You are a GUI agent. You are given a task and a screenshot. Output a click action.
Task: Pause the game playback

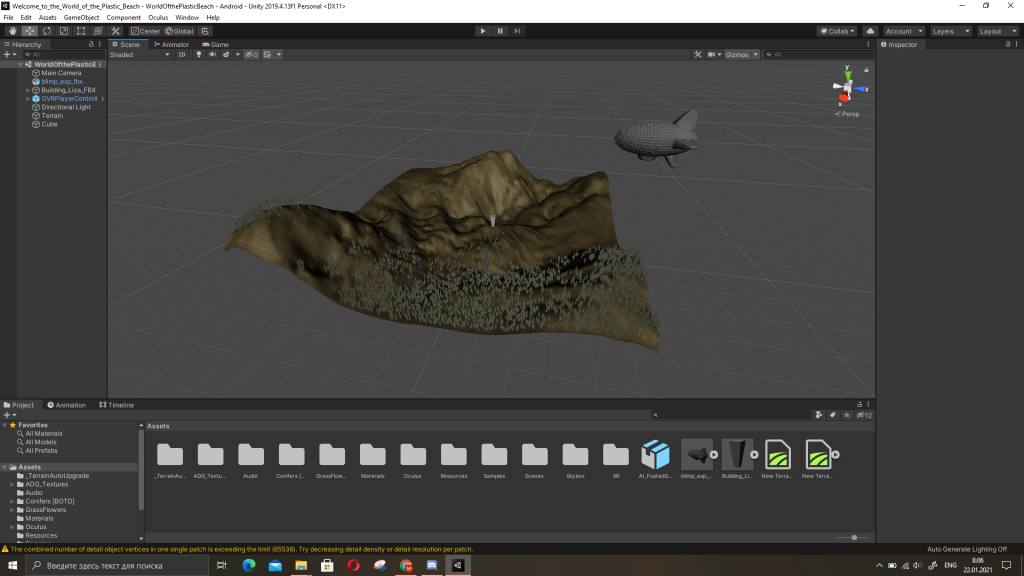[x=500, y=31]
